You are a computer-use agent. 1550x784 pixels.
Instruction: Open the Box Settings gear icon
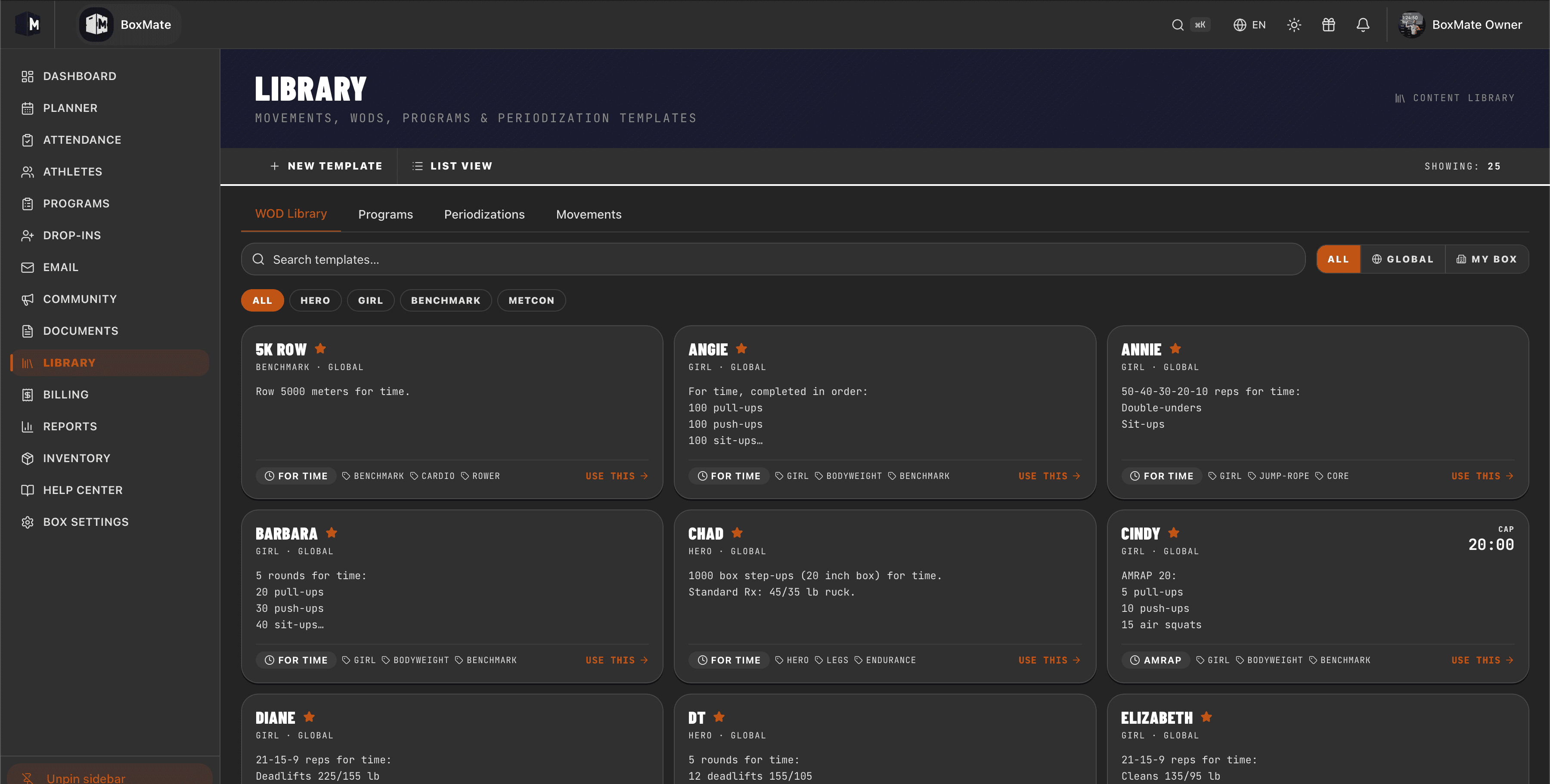coord(27,522)
